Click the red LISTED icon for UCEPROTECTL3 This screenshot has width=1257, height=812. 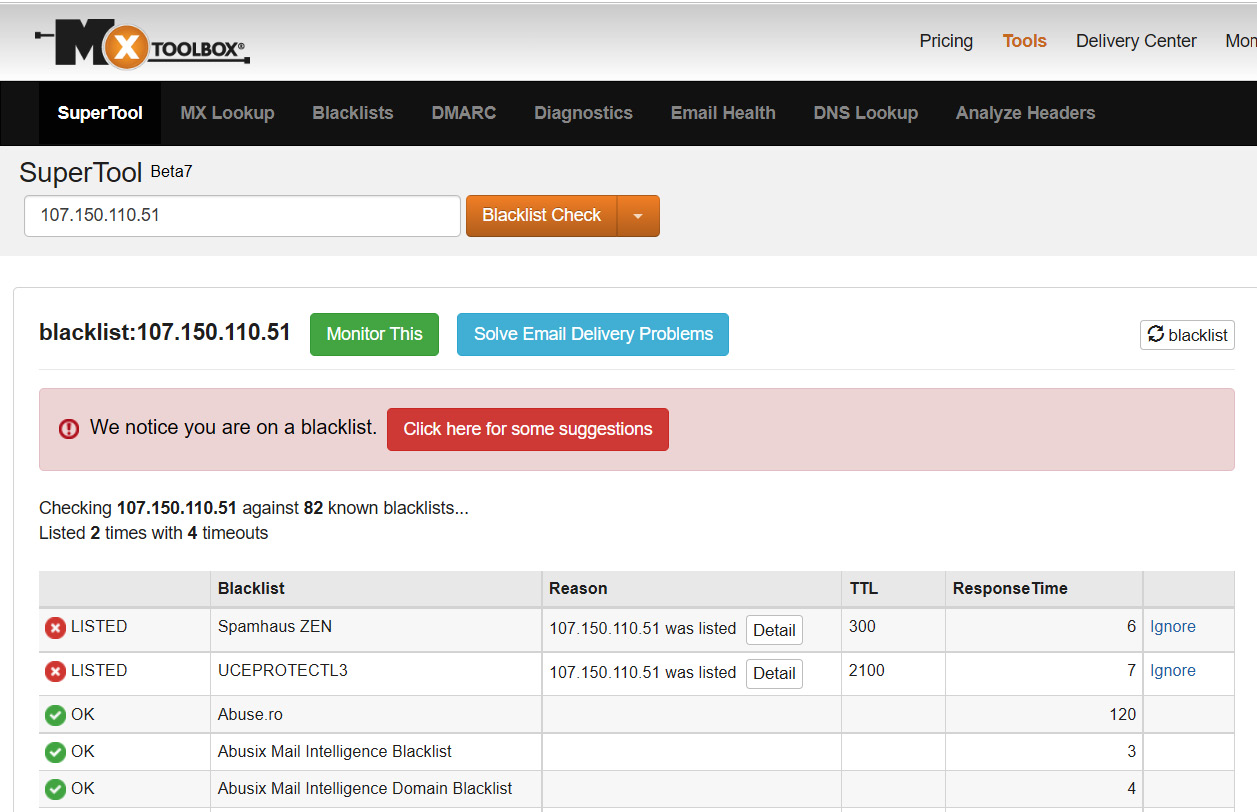click(x=55, y=672)
